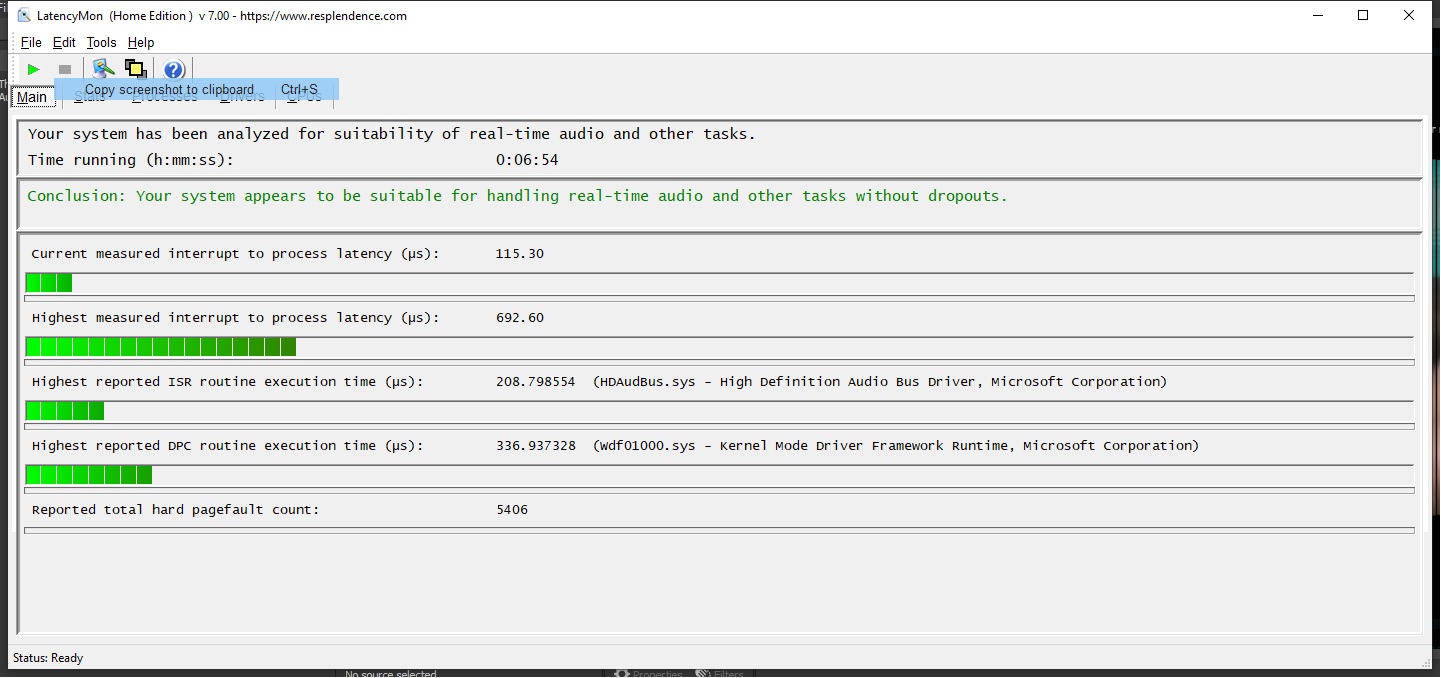Click the time running value 0:06:54
1441x678 pixels.
click(x=527, y=160)
